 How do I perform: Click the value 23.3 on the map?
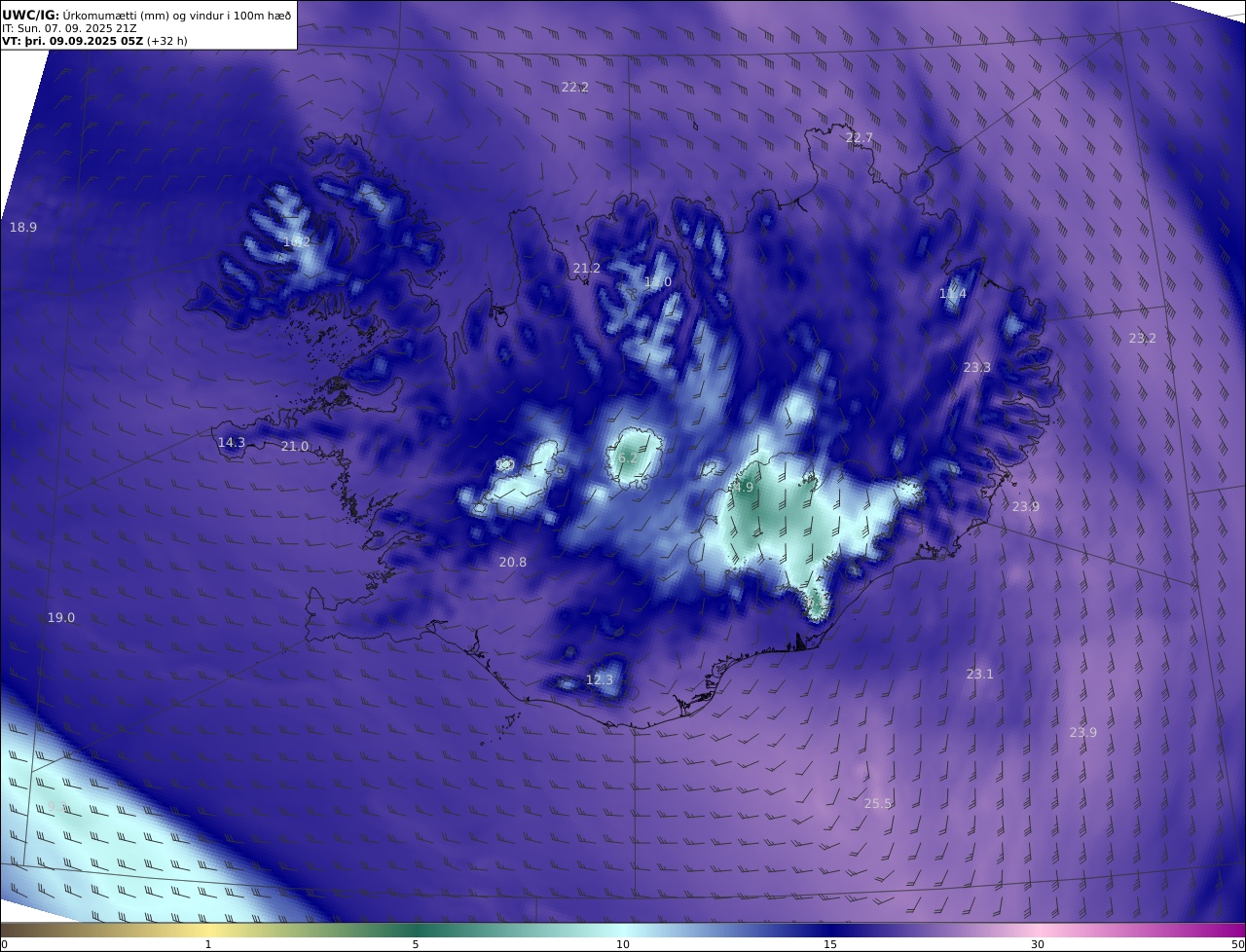[977, 368]
